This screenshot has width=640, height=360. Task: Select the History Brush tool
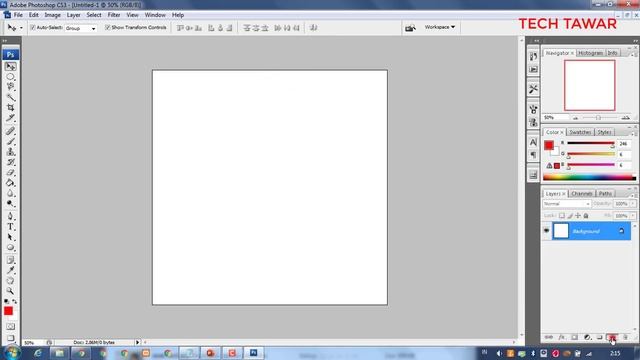(11, 162)
